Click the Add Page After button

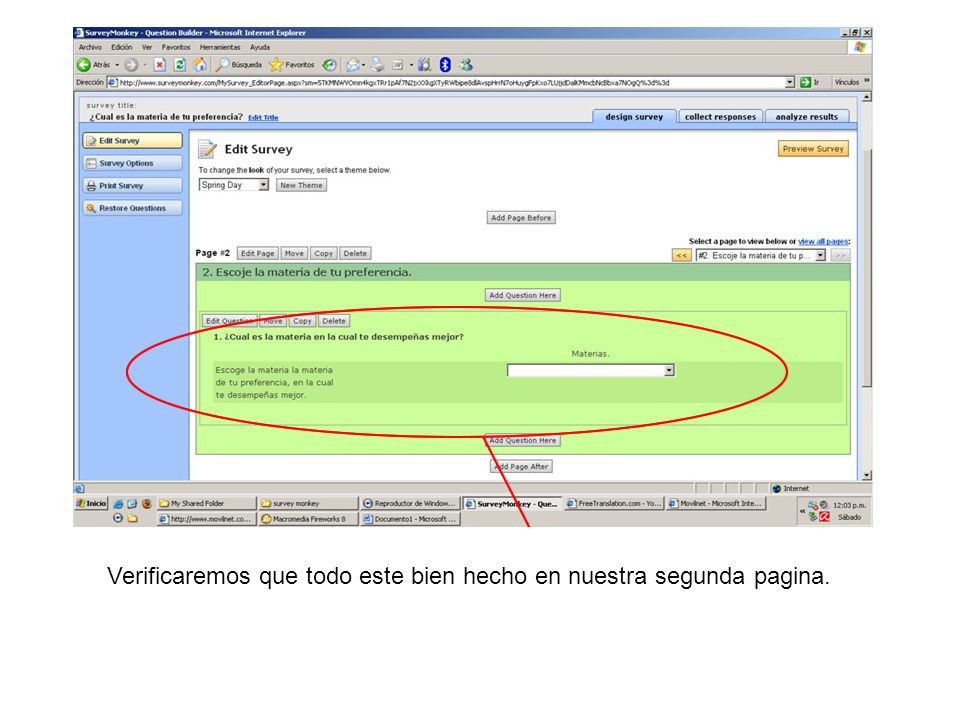pos(522,467)
